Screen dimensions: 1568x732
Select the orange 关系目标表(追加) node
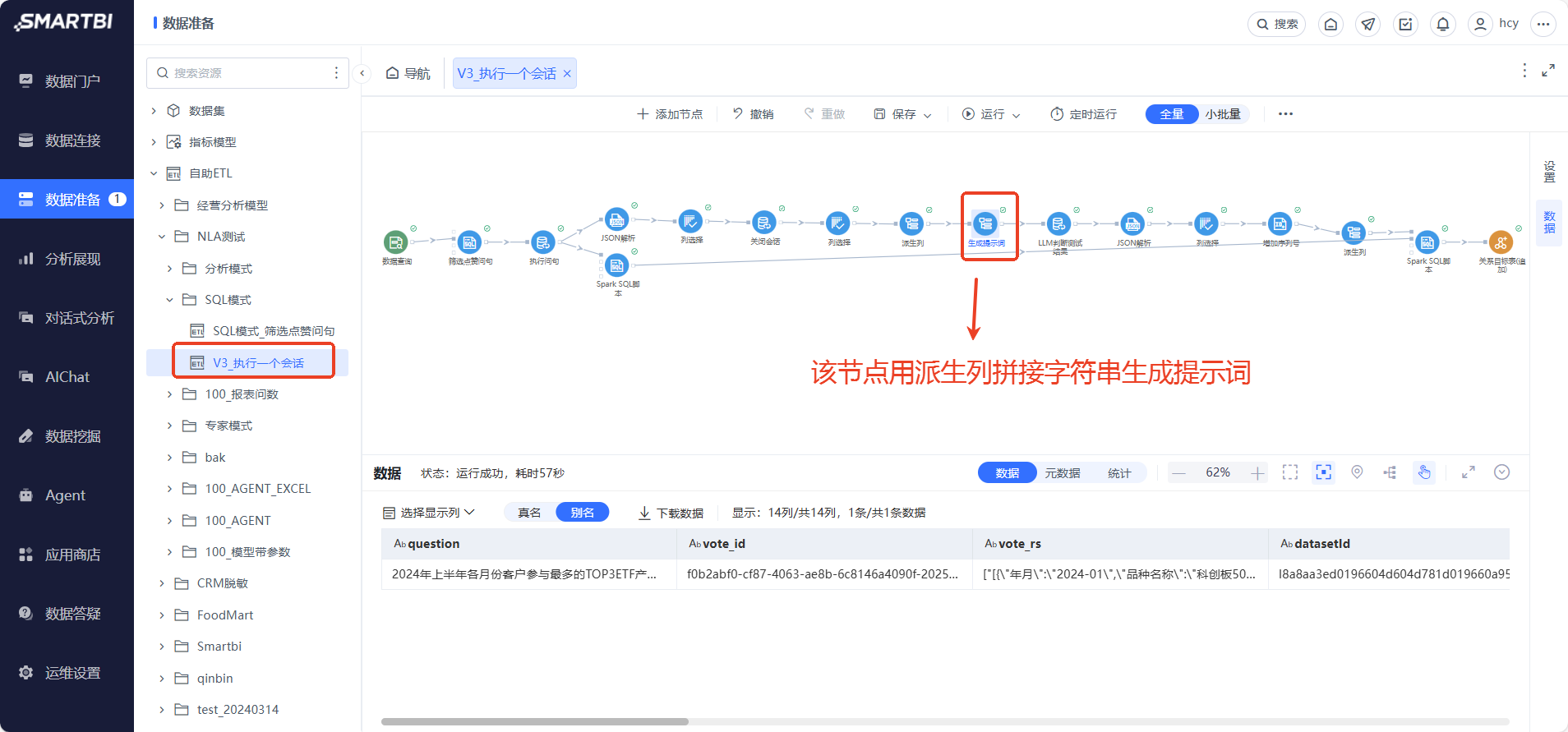tap(1501, 242)
